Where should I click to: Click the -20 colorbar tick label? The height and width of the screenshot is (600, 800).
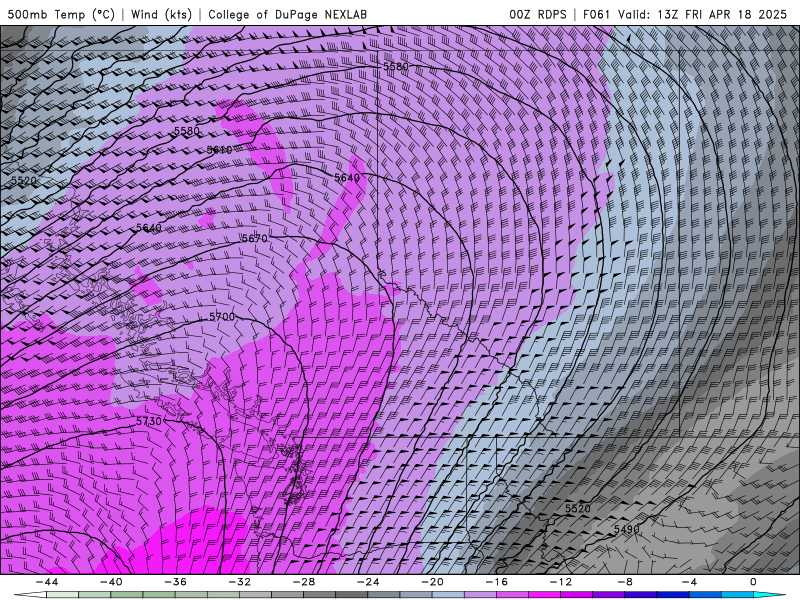click(433, 582)
